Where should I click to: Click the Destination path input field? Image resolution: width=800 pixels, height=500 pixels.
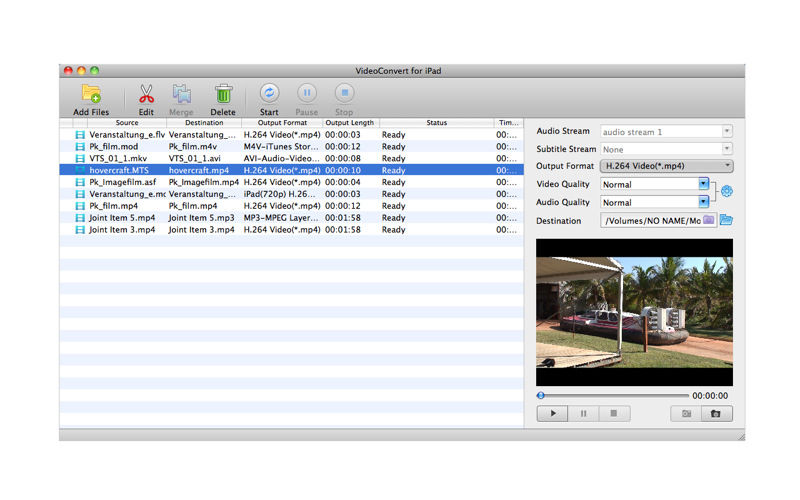[659, 220]
